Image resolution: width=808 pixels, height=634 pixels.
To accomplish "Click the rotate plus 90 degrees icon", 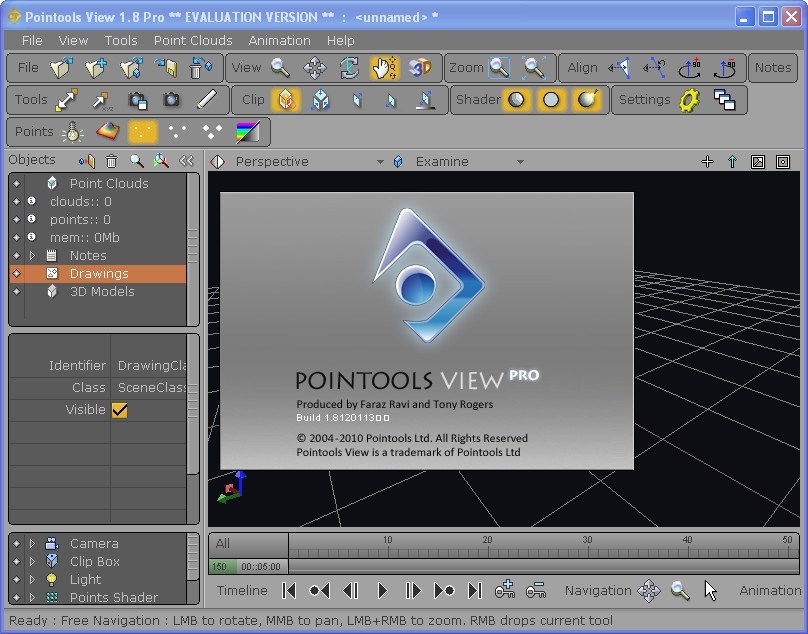I will [x=689, y=68].
